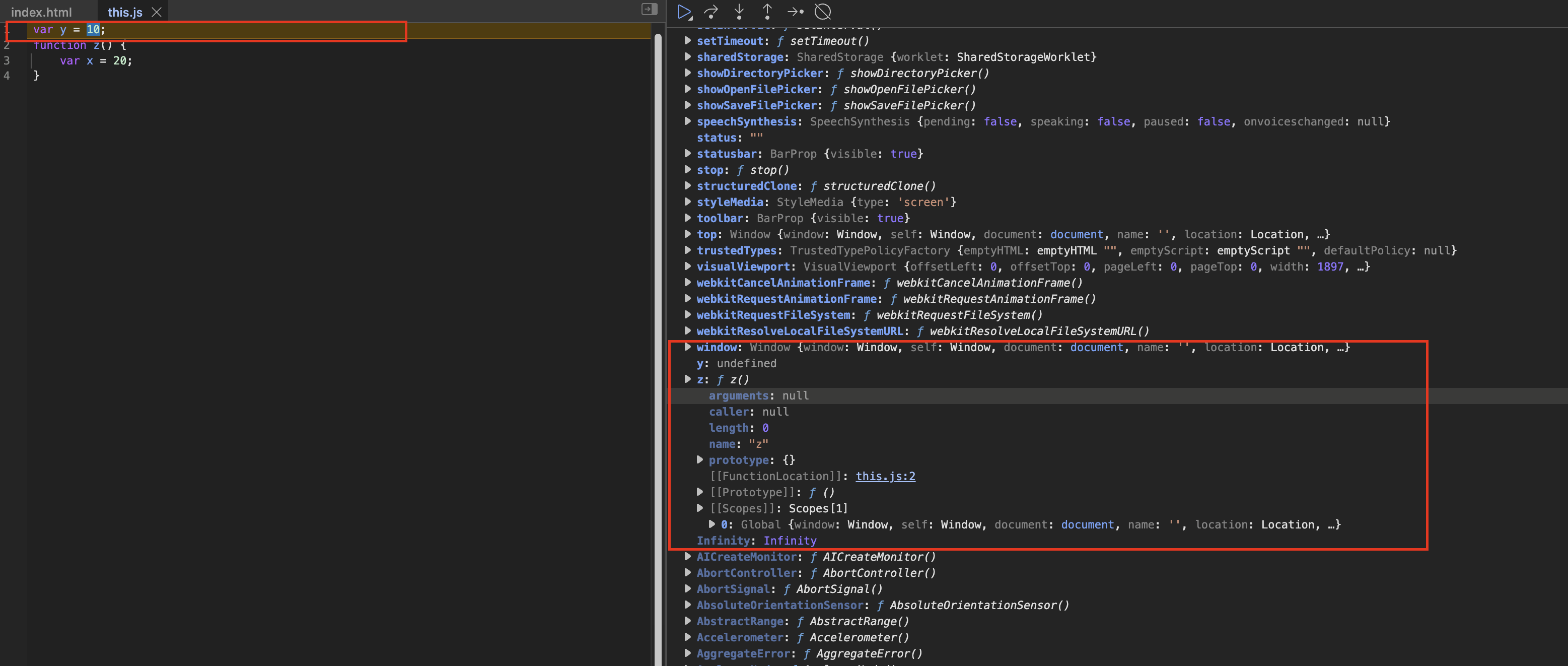Expand the statusbar BarProp
Screen dimensions: 1568x666
[x=687, y=154]
